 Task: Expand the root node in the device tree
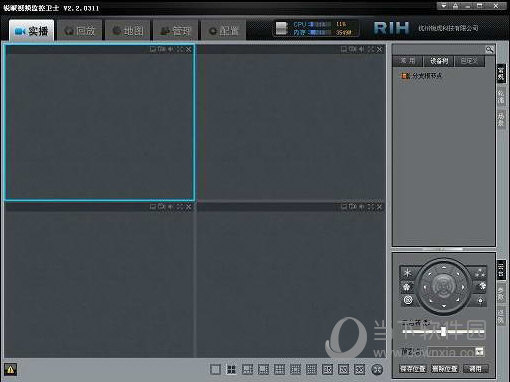404,76
